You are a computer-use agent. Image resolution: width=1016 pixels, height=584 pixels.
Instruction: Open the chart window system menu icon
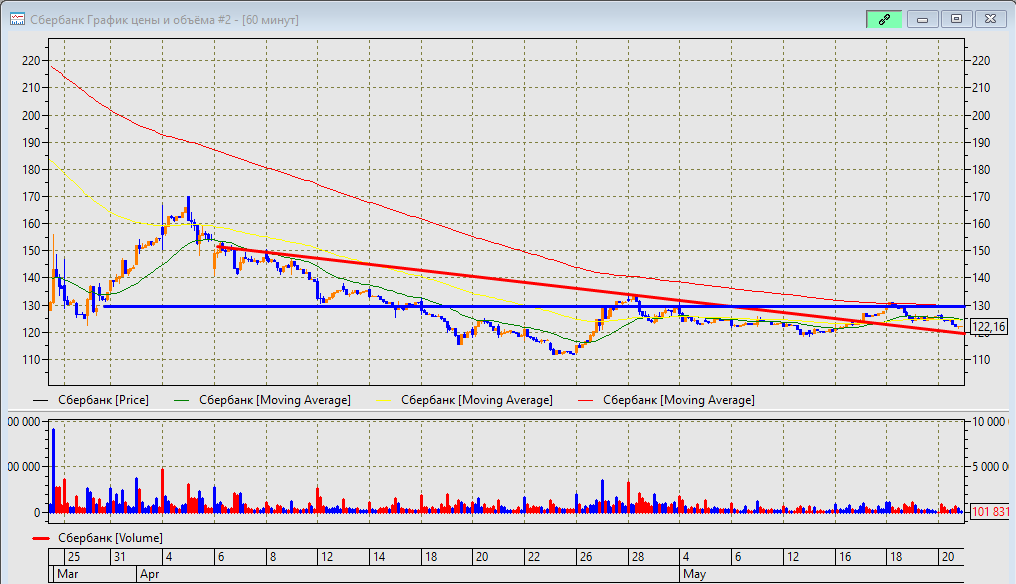click(x=17, y=19)
